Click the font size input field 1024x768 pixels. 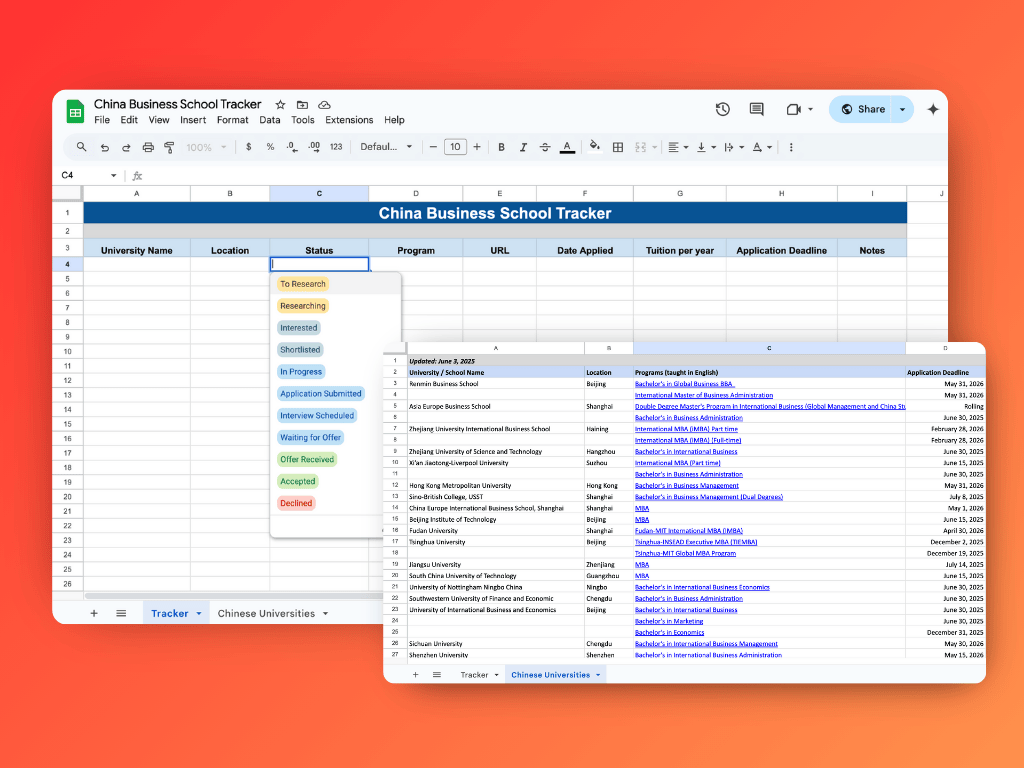coord(455,147)
